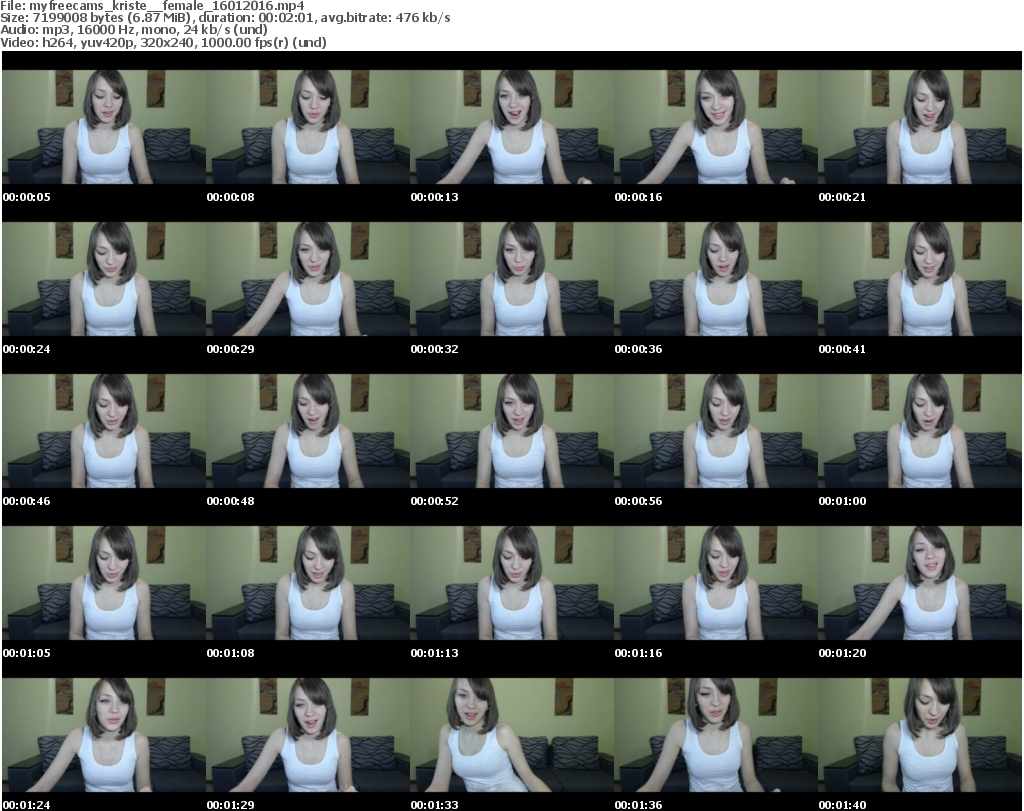Select the thumbnail frame at 00:01:29

(308, 735)
